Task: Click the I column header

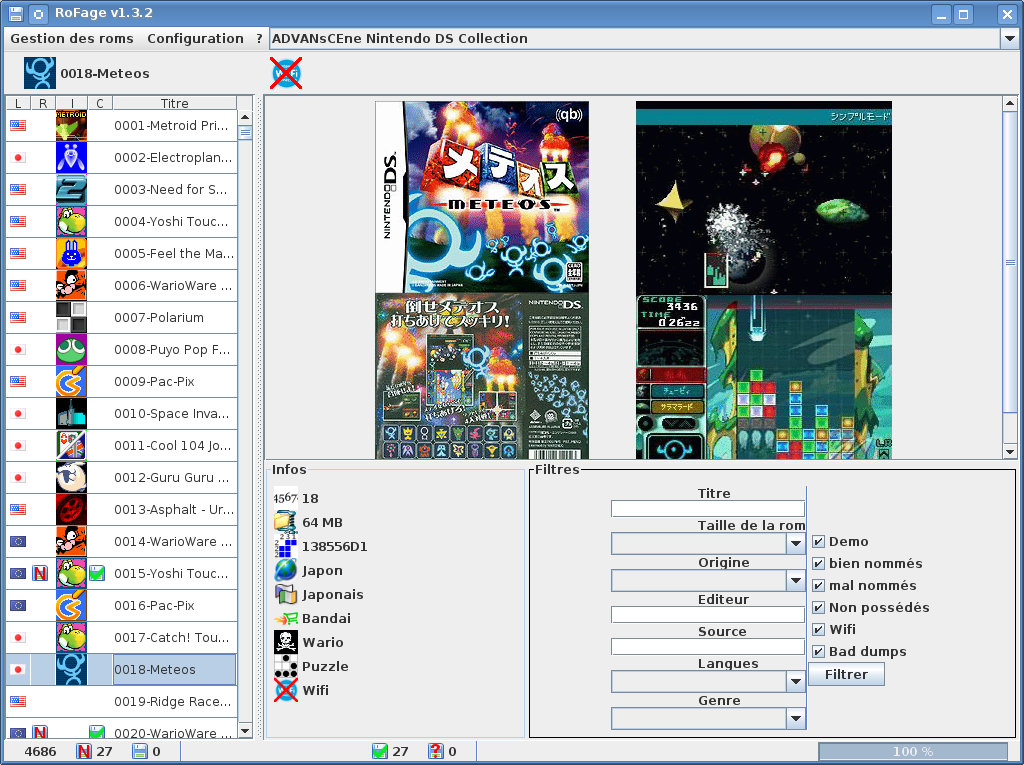Action: (x=72, y=103)
